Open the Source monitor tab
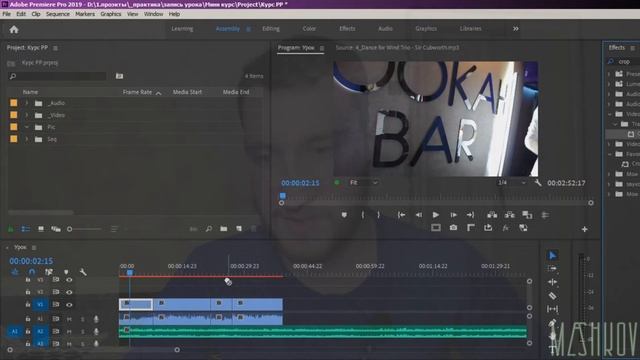 tap(397, 48)
